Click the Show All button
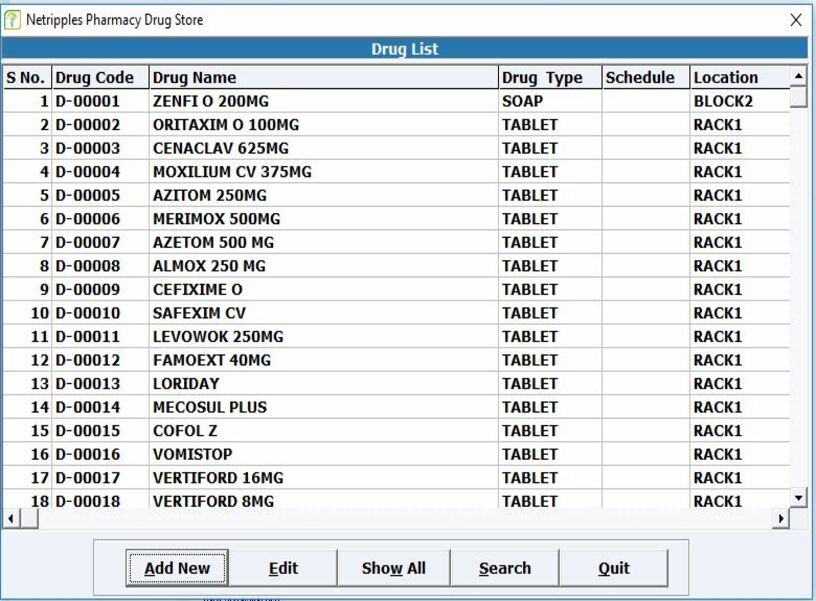The width and height of the screenshot is (816, 601). [x=393, y=568]
